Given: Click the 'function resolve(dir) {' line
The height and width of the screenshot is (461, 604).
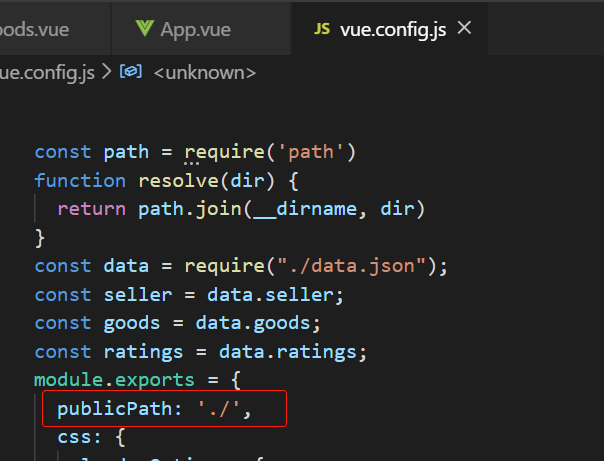Looking at the screenshot, I should point(166,181).
